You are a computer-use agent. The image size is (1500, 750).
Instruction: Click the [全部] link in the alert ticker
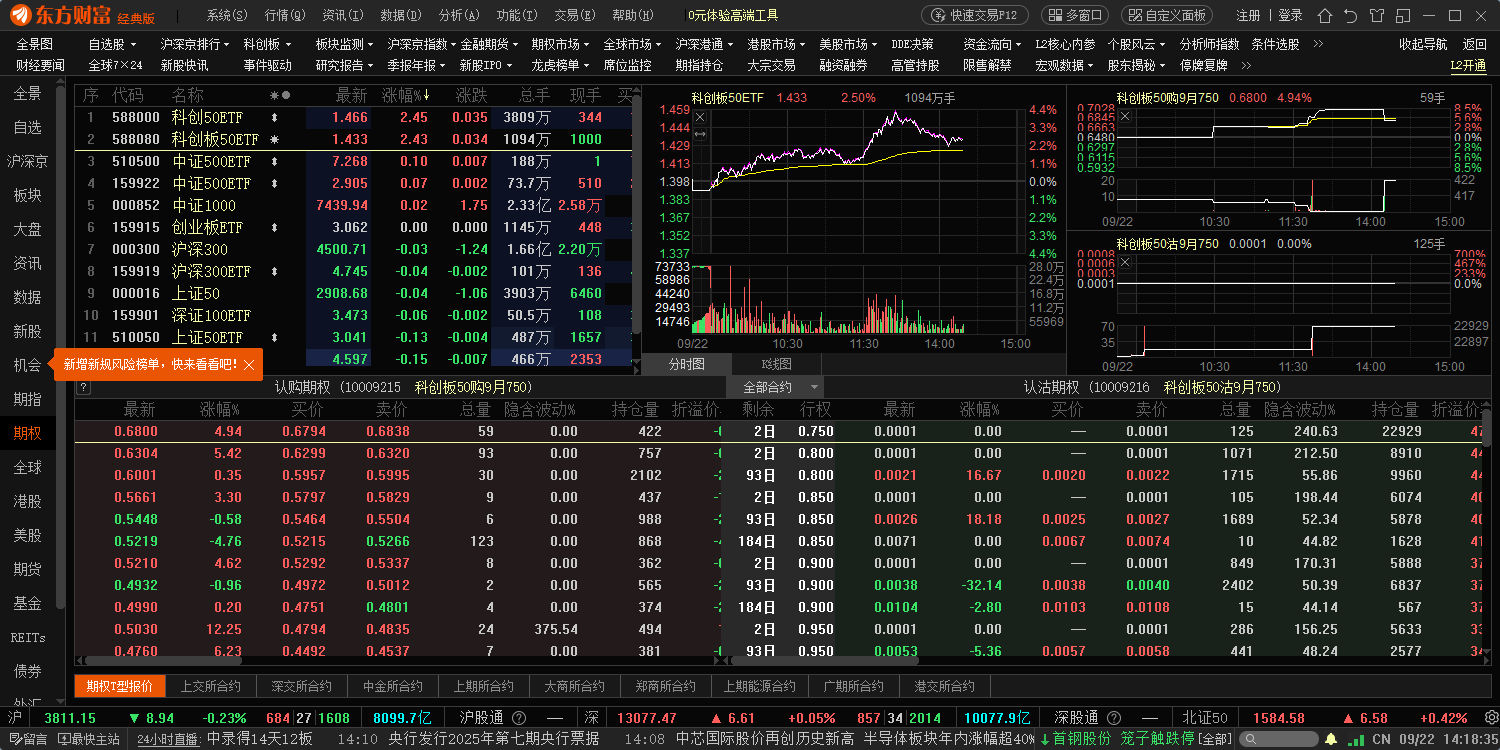coord(1215,739)
